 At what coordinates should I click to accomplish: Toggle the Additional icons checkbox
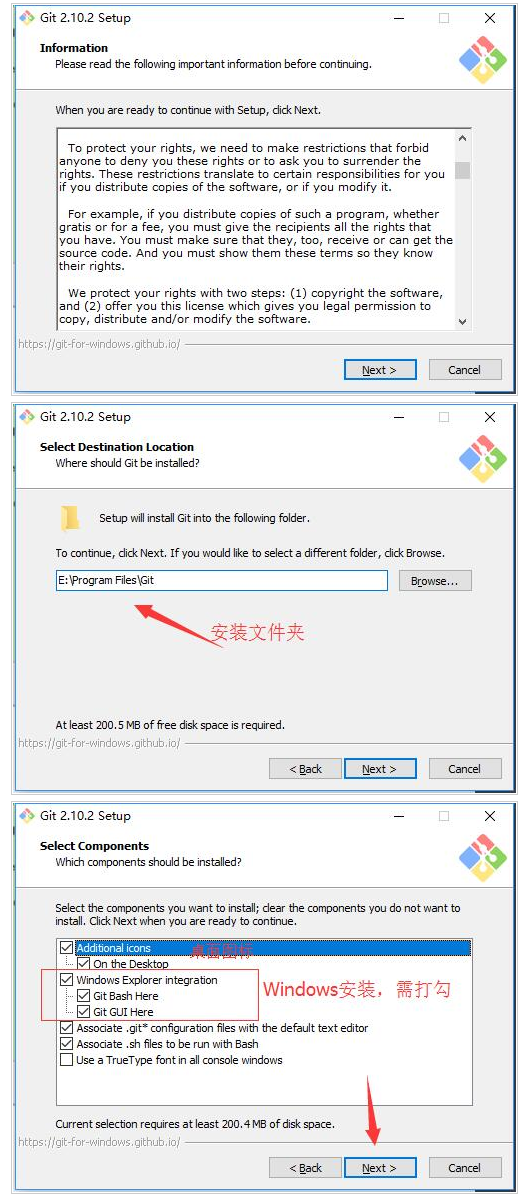pyautogui.click(x=67, y=948)
